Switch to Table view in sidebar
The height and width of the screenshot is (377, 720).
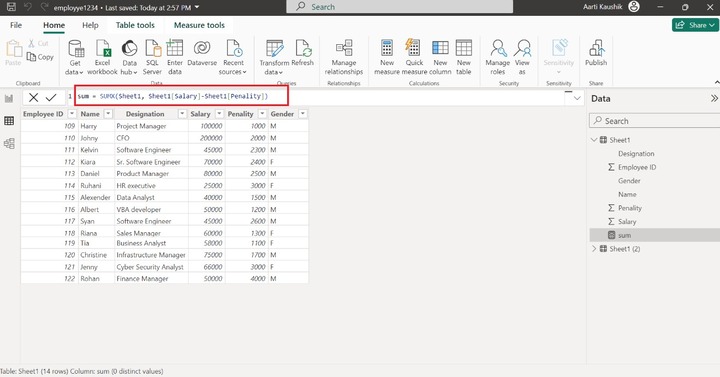point(9,121)
